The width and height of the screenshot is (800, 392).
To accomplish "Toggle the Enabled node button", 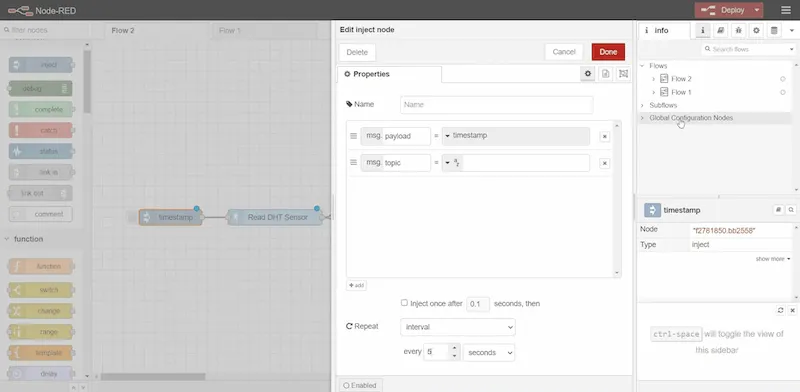I will (x=360, y=385).
